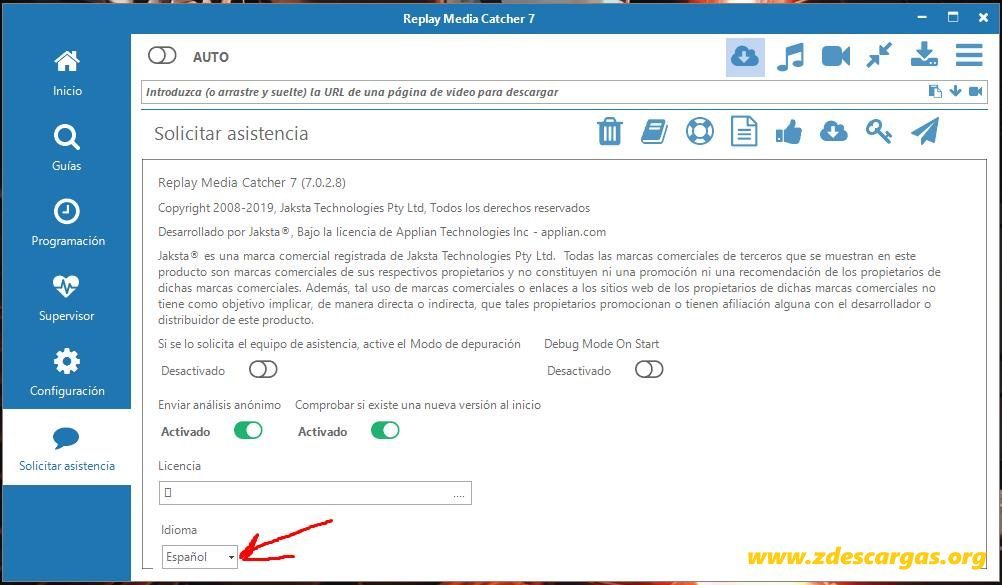Minimize the Replay Media Catcher window
1002x585 pixels.
pyautogui.click(x=922, y=17)
